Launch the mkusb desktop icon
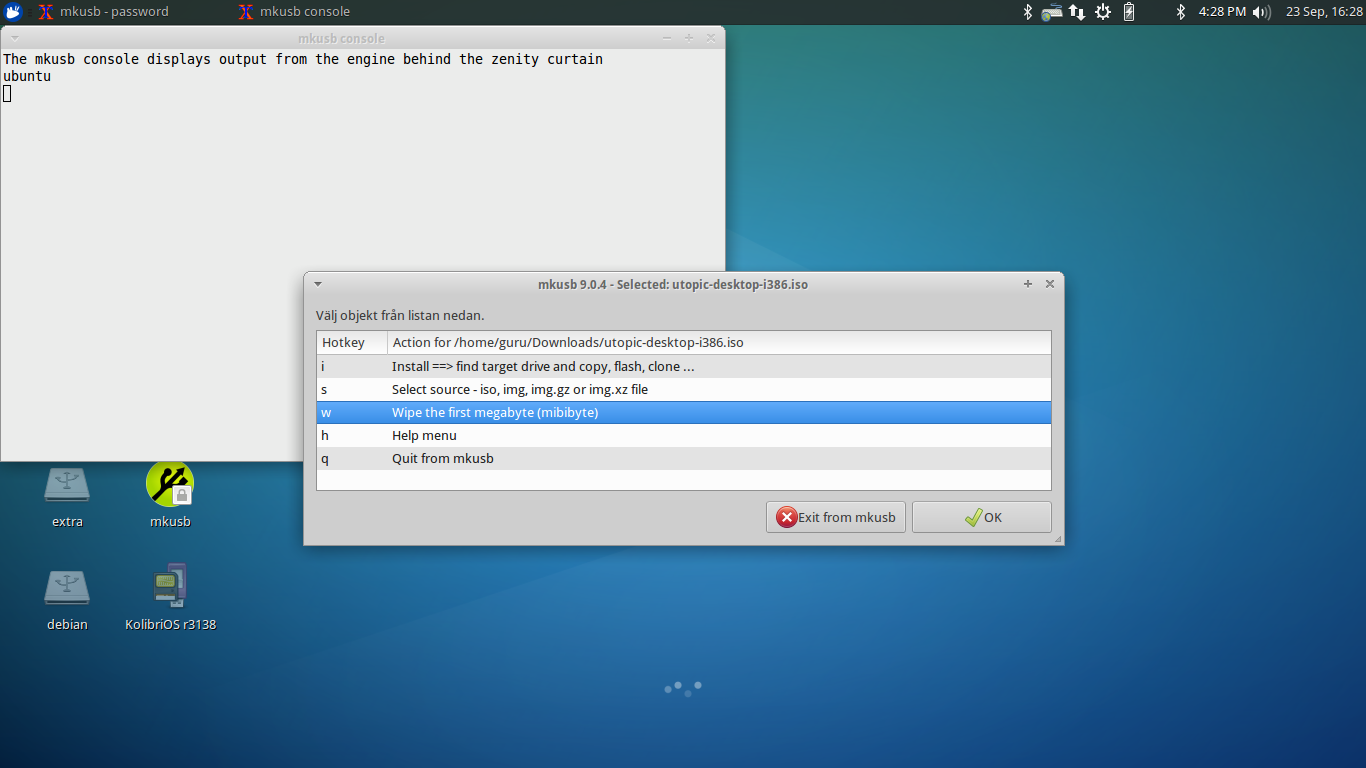Image resolution: width=1366 pixels, height=768 pixels. click(x=170, y=494)
